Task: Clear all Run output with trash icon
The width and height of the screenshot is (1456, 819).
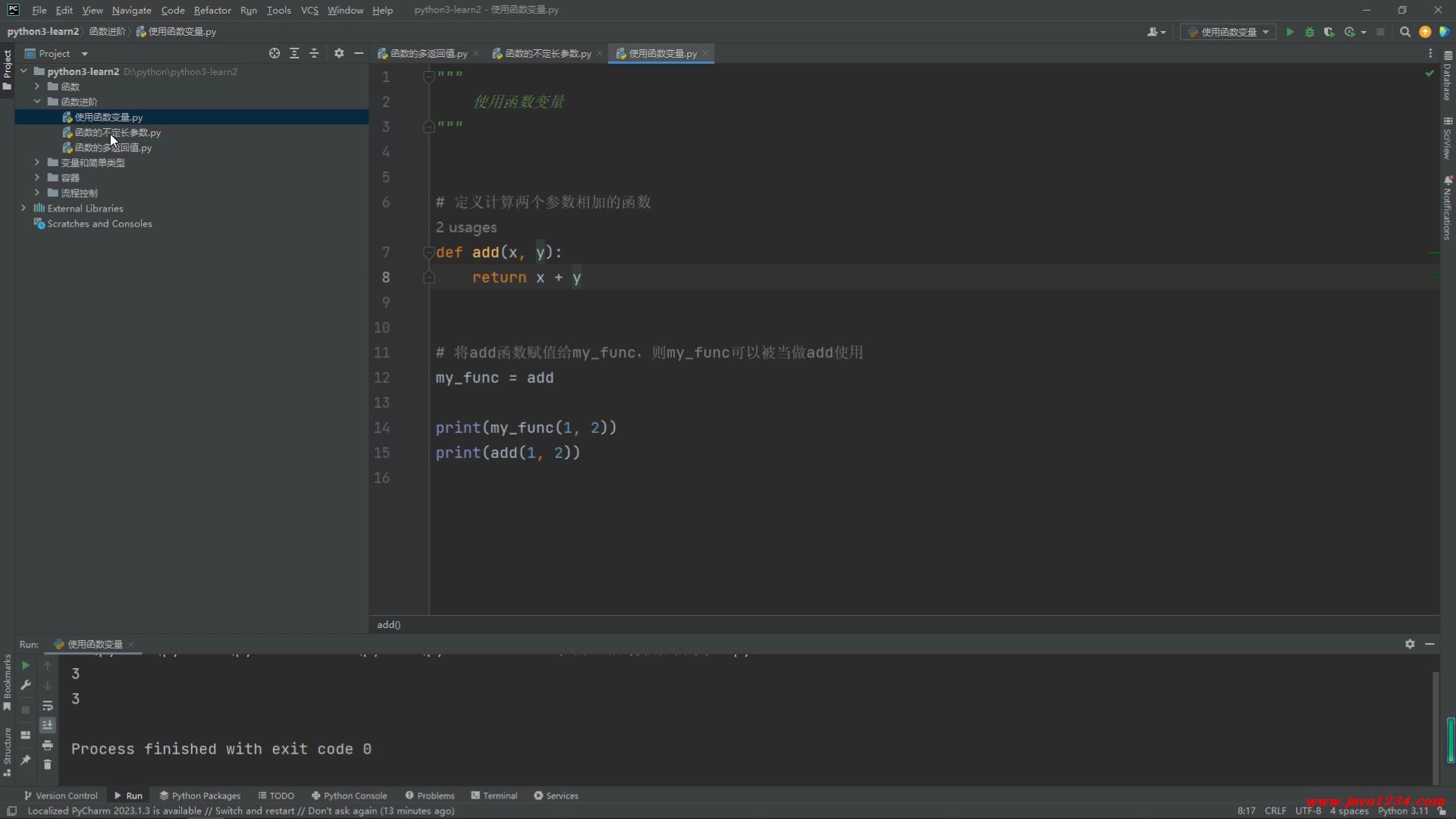Action: click(47, 764)
